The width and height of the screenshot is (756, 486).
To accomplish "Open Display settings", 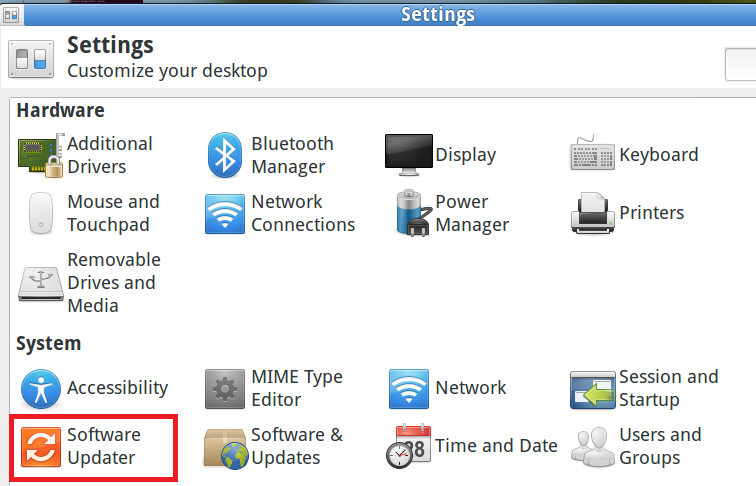I will click(440, 155).
